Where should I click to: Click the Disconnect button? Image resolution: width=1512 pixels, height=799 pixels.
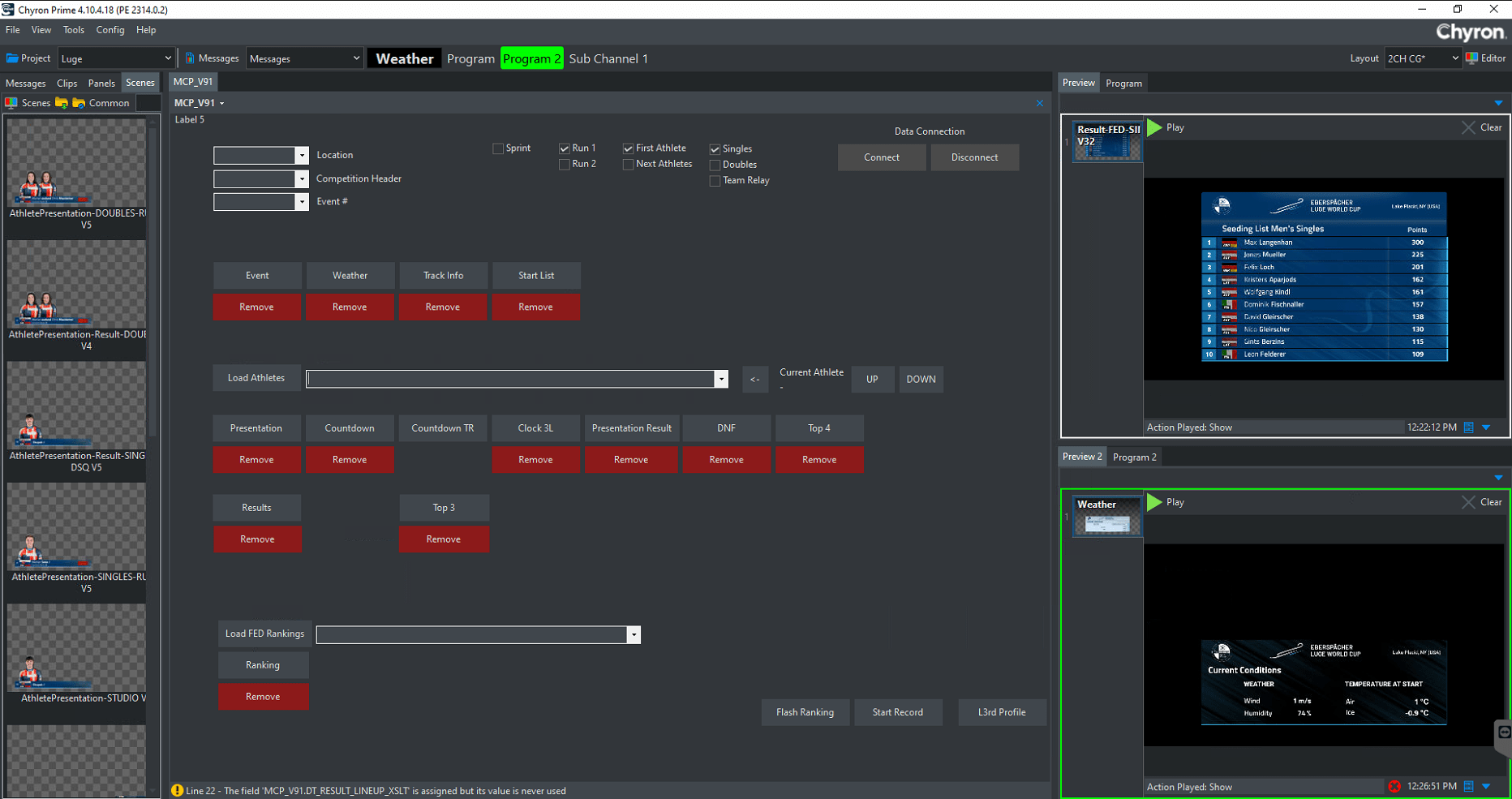coord(975,157)
